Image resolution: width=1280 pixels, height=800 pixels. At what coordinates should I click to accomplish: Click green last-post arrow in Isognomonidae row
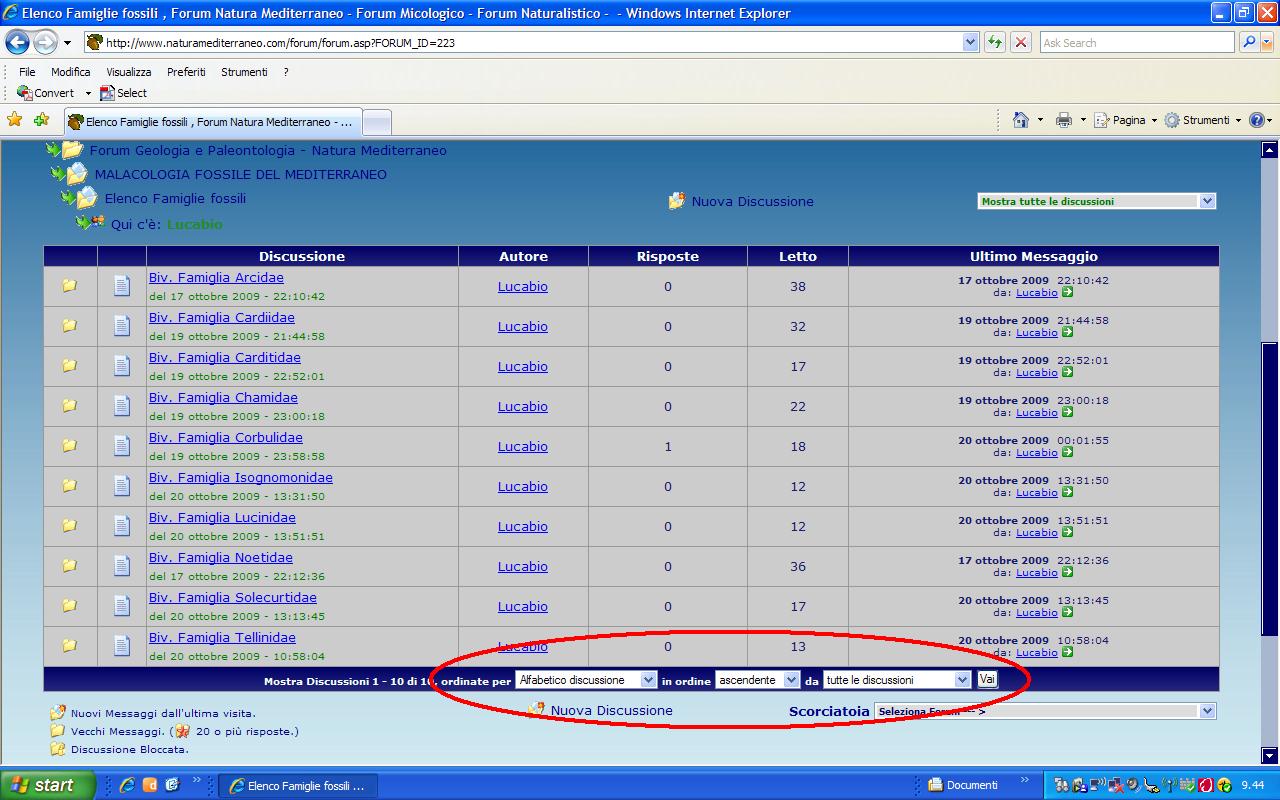click(1068, 492)
